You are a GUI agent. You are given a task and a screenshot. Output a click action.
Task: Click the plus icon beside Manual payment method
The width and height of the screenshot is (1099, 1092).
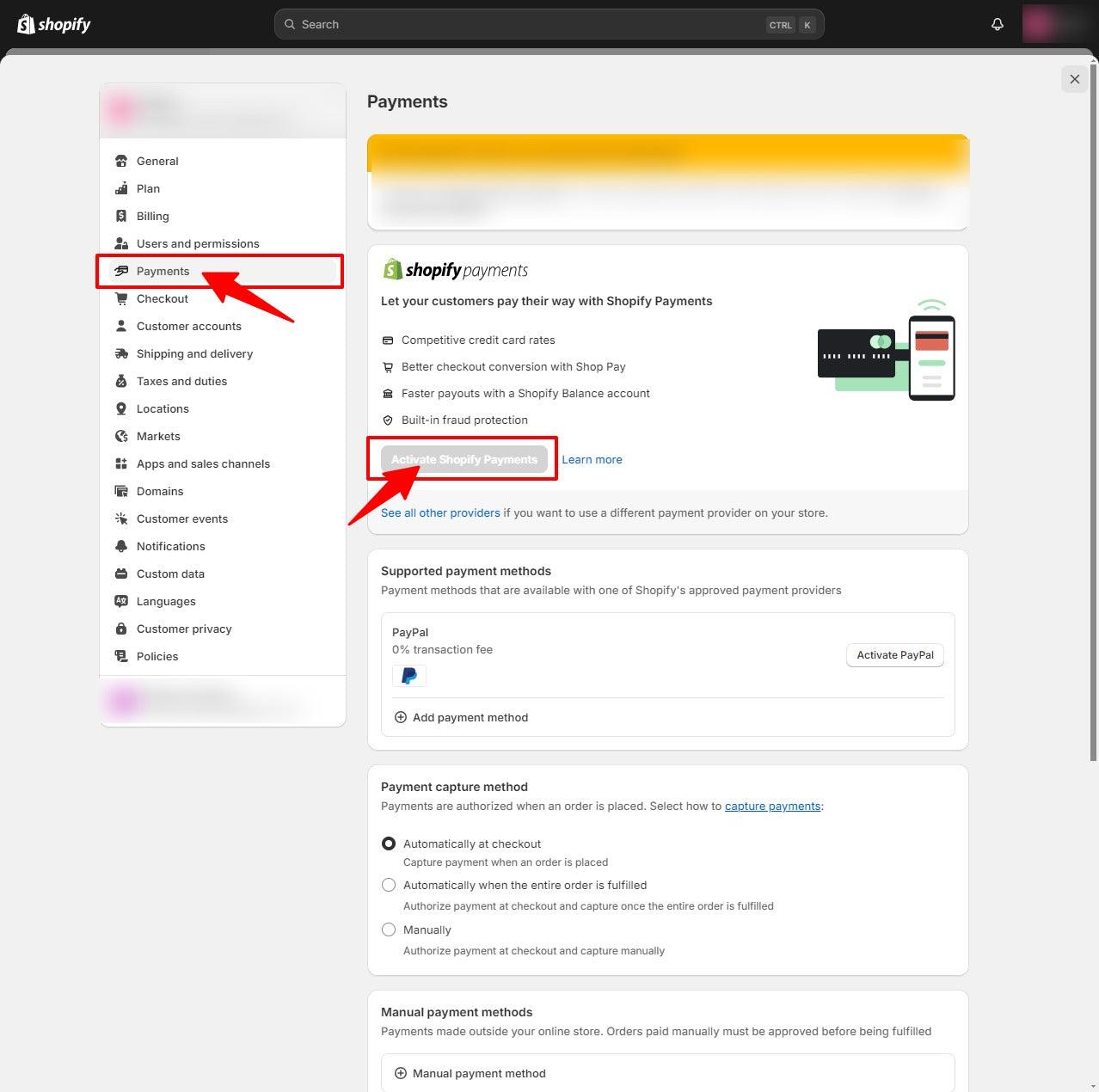tap(400, 1073)
